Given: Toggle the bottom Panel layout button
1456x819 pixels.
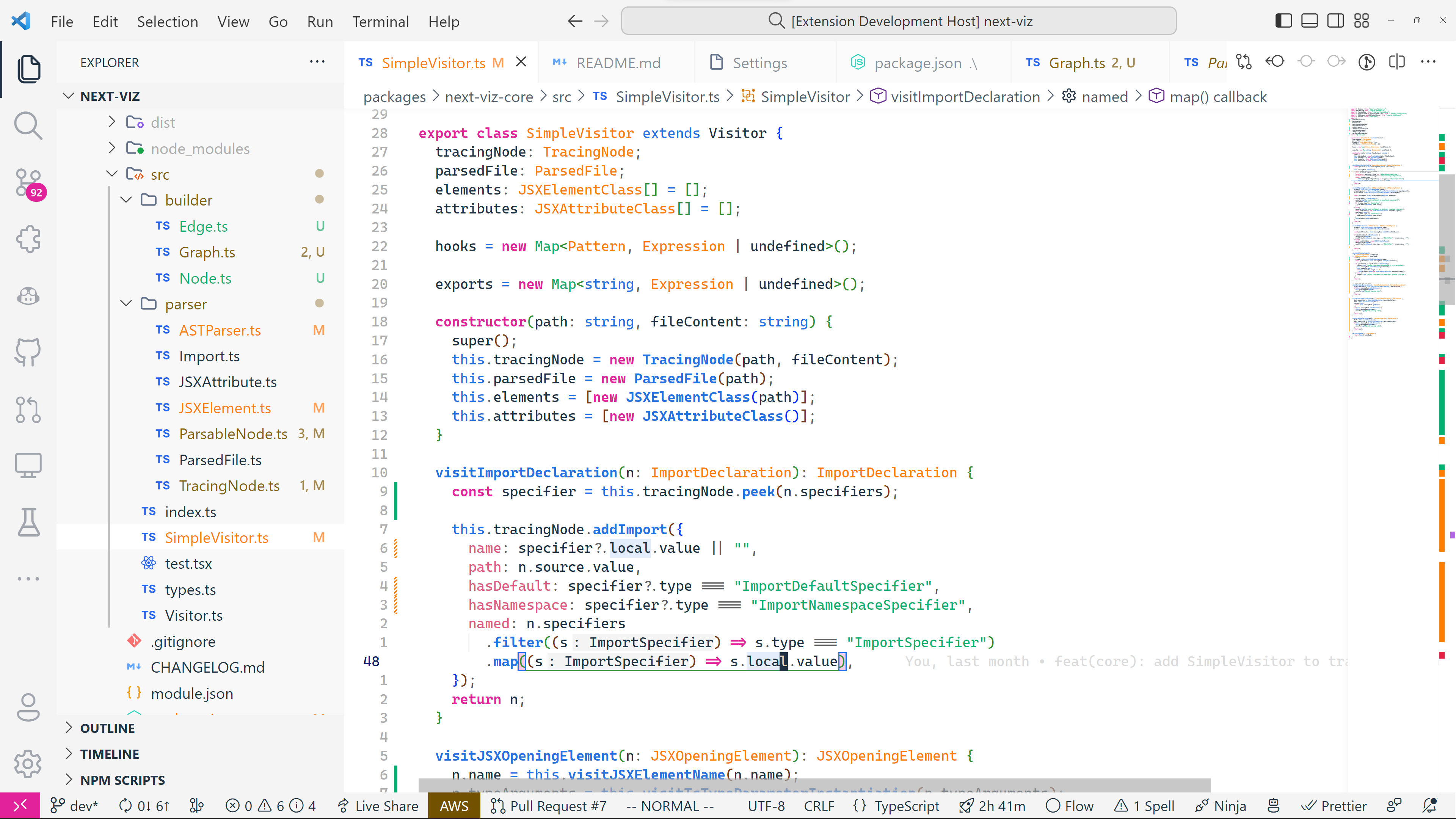Looking at the screenshot, I should 1309,21.
